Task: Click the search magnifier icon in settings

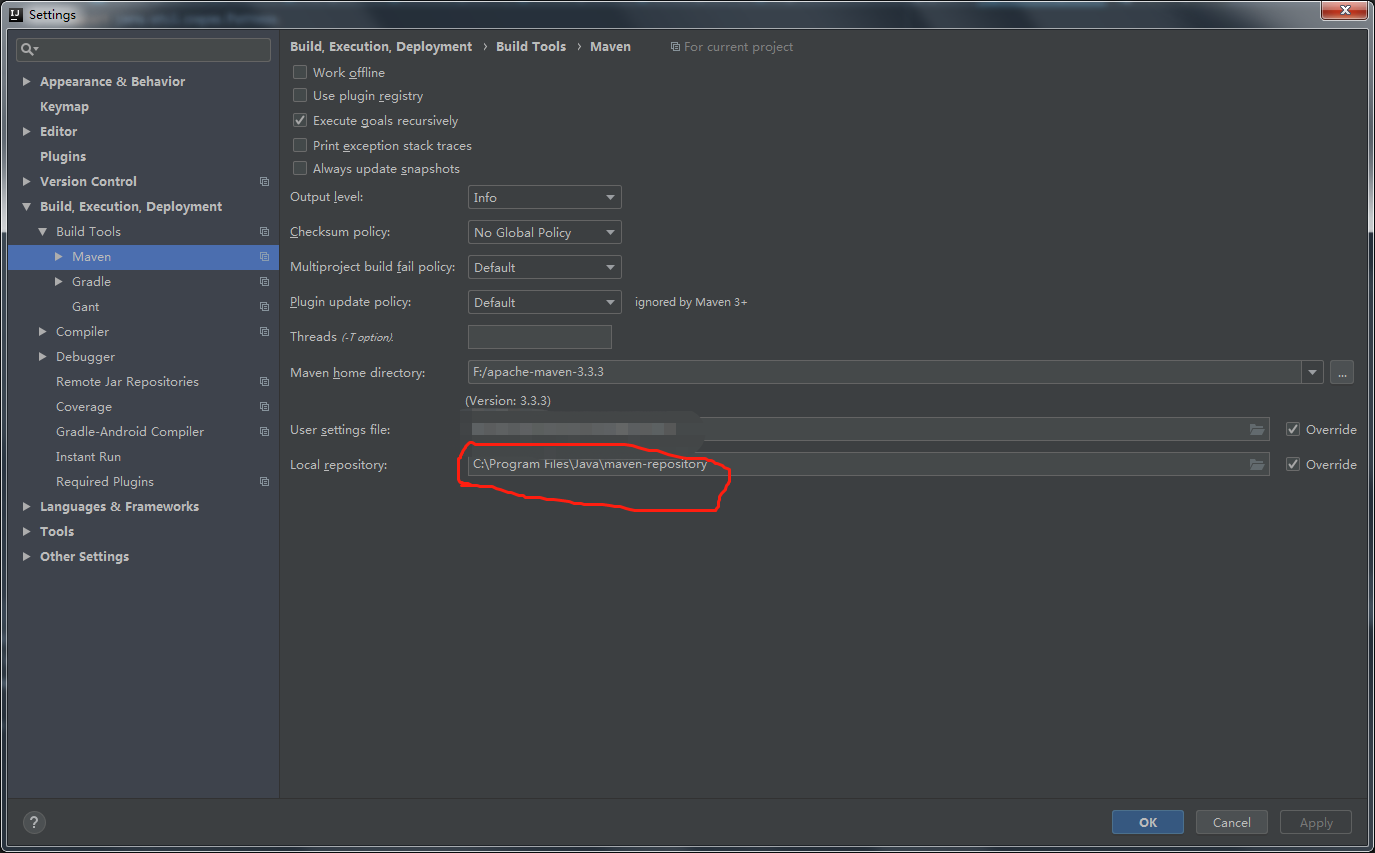Action: coord(29,49)
